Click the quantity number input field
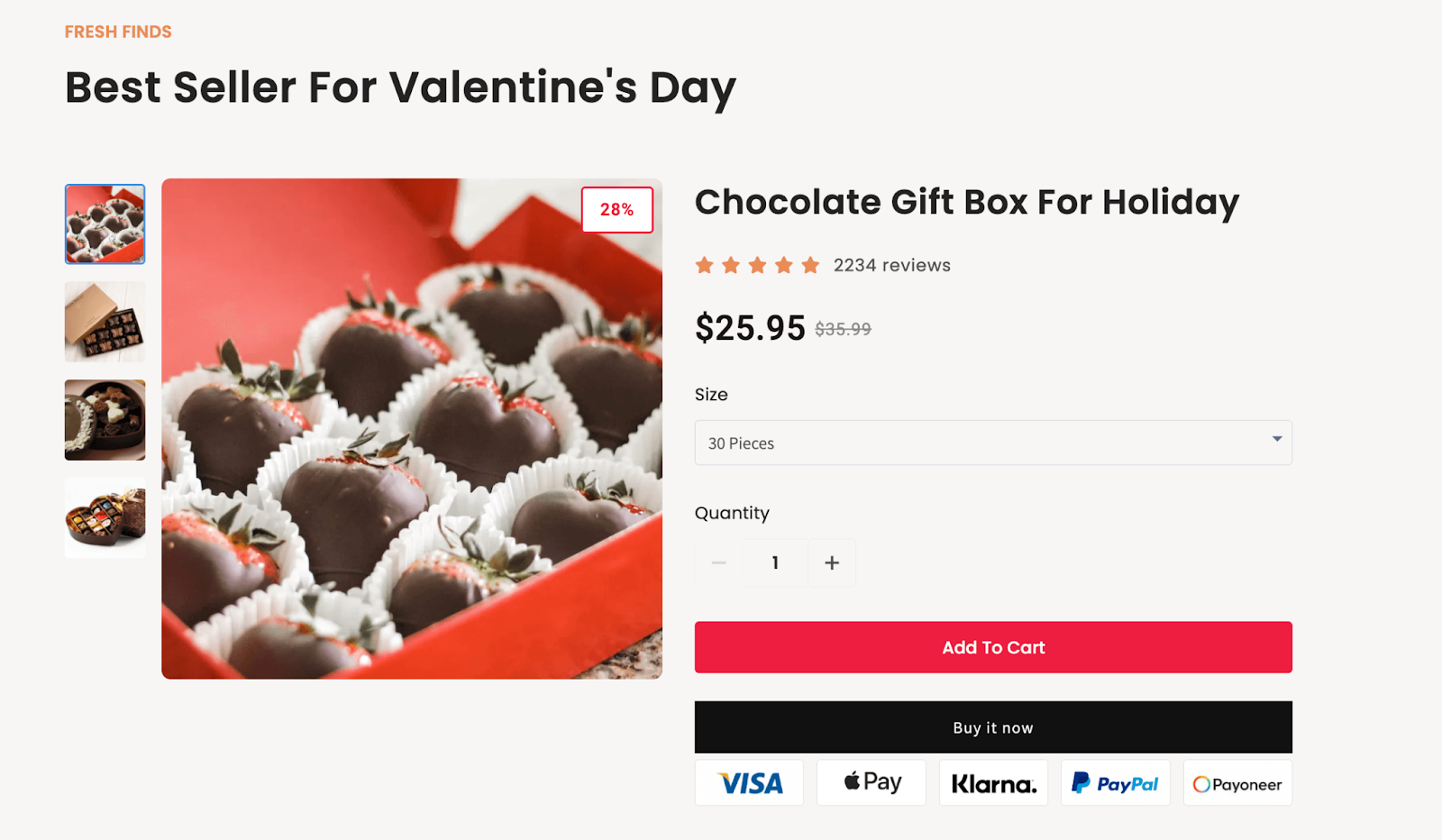The width and height of the screenshot is (1442, 840). coord(775,563)
